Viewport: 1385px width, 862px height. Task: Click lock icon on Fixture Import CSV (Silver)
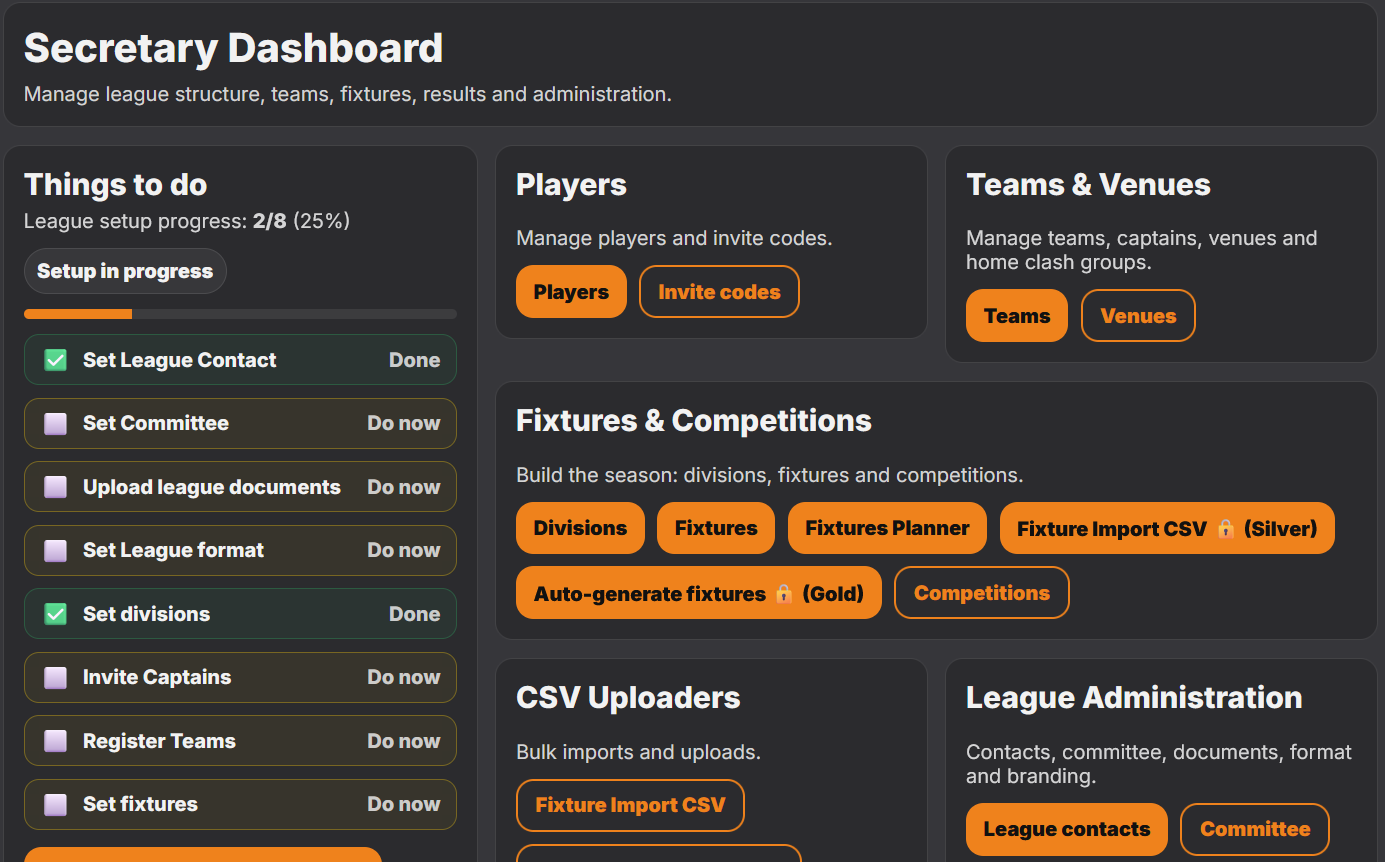pos(1226,529)
